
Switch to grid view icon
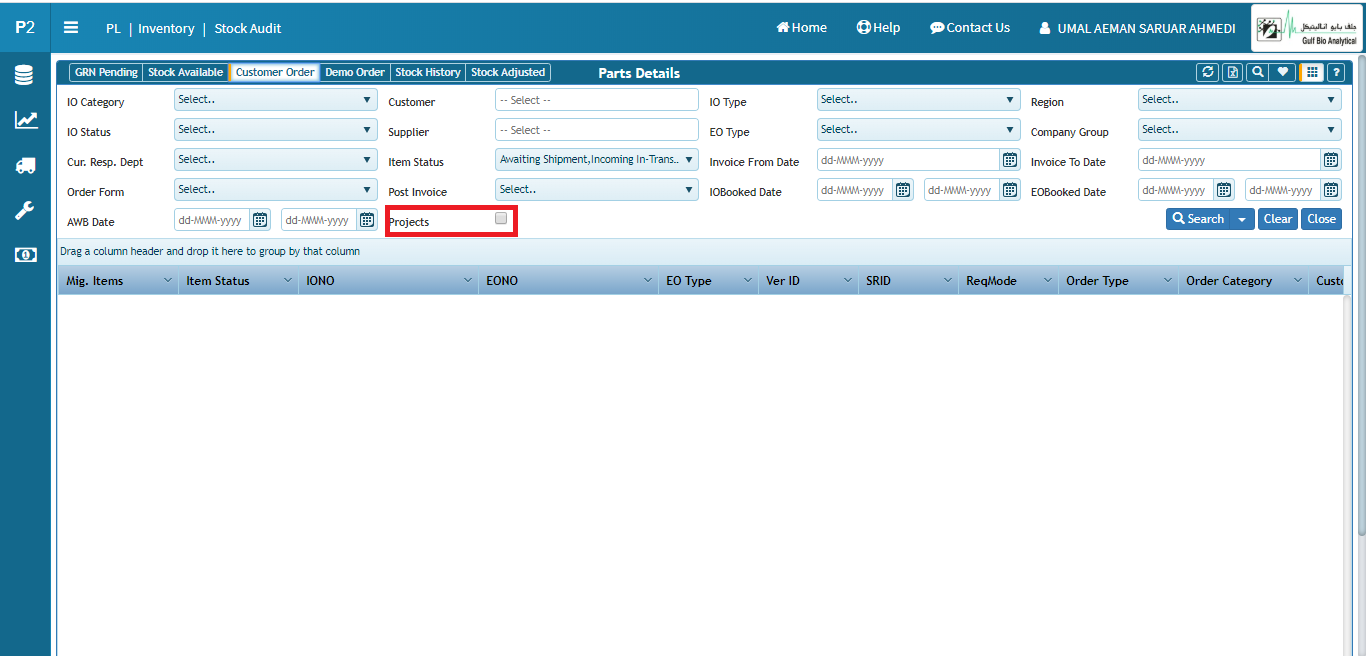click(x=1311, y=72)
